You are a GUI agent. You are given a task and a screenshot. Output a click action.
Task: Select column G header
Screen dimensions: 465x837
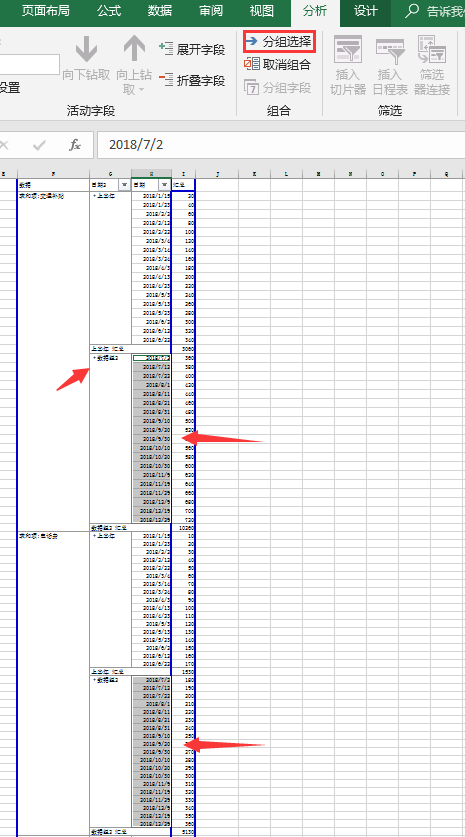[x=110, y=174]
